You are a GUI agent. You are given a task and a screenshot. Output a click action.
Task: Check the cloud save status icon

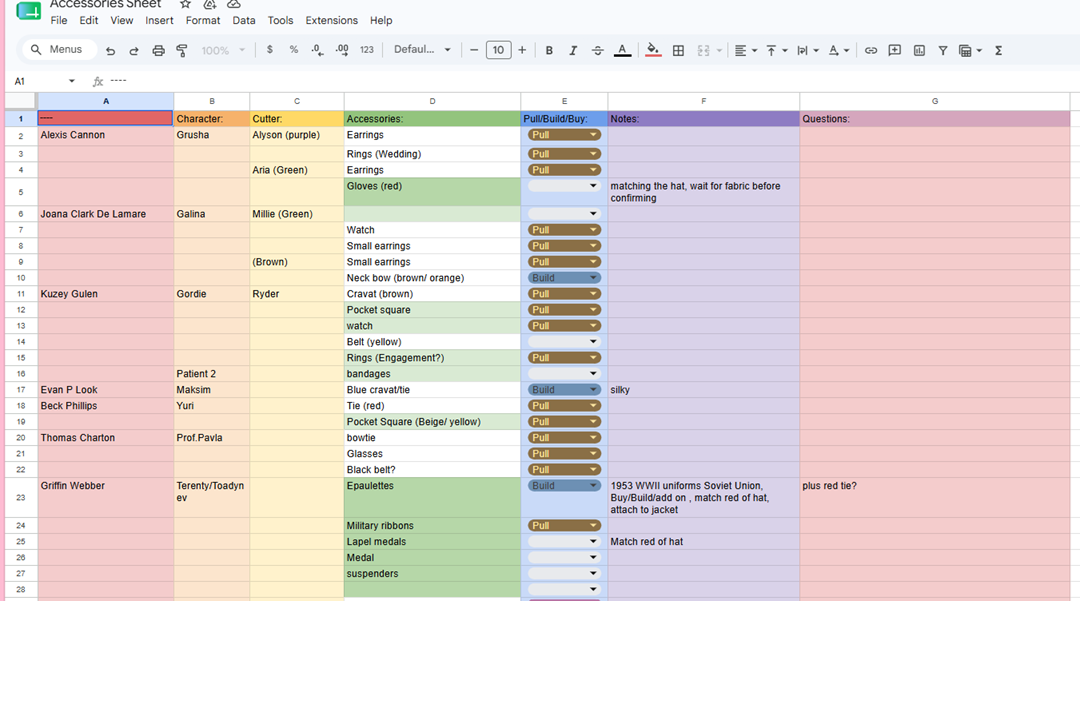[x=233, y=4]
